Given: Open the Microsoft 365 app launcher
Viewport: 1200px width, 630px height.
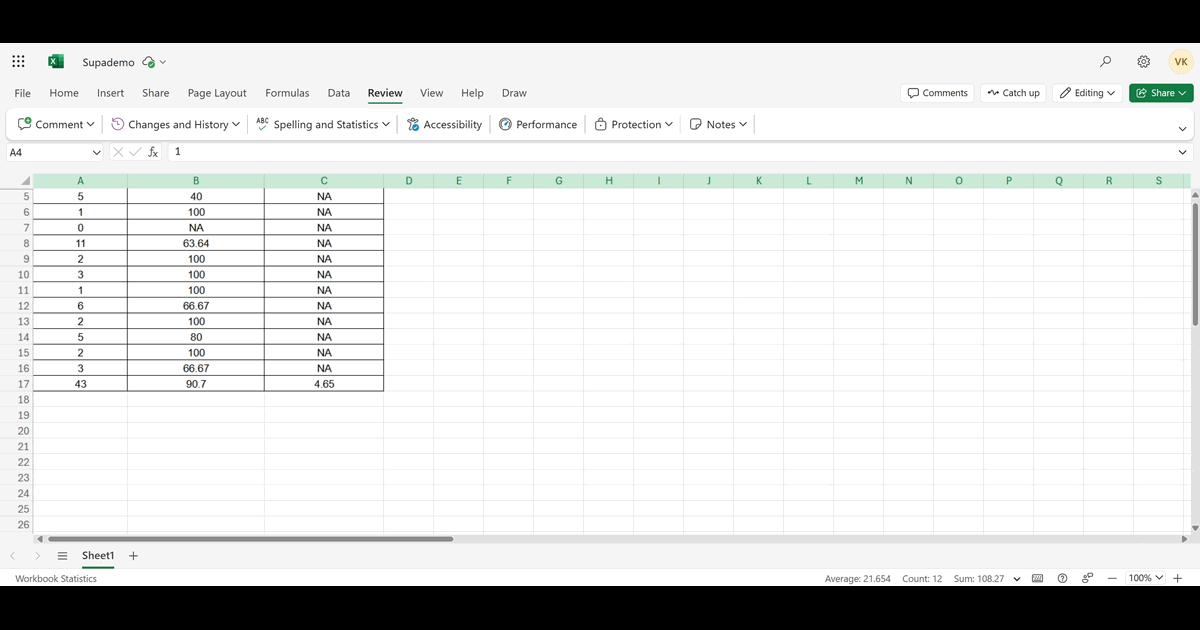Looking at the screenshot, I should click(x=18, y=62).
